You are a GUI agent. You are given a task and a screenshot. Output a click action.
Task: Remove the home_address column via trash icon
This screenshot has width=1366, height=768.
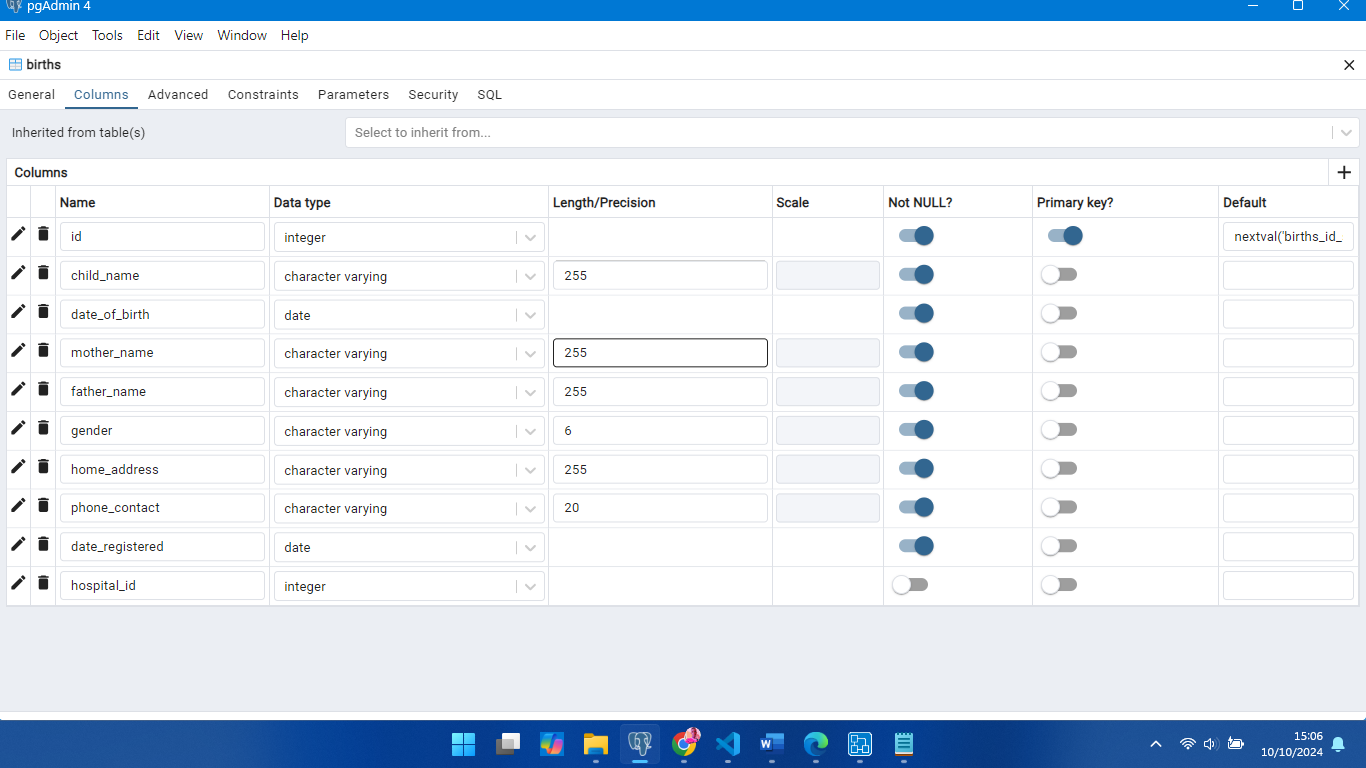click(x=43, y=467)
